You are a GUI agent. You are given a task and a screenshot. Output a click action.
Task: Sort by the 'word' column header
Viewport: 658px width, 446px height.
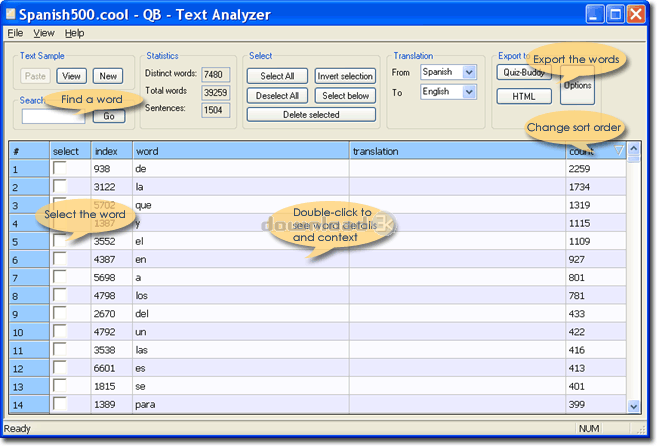pyautogui.click(x=240, y=151)
